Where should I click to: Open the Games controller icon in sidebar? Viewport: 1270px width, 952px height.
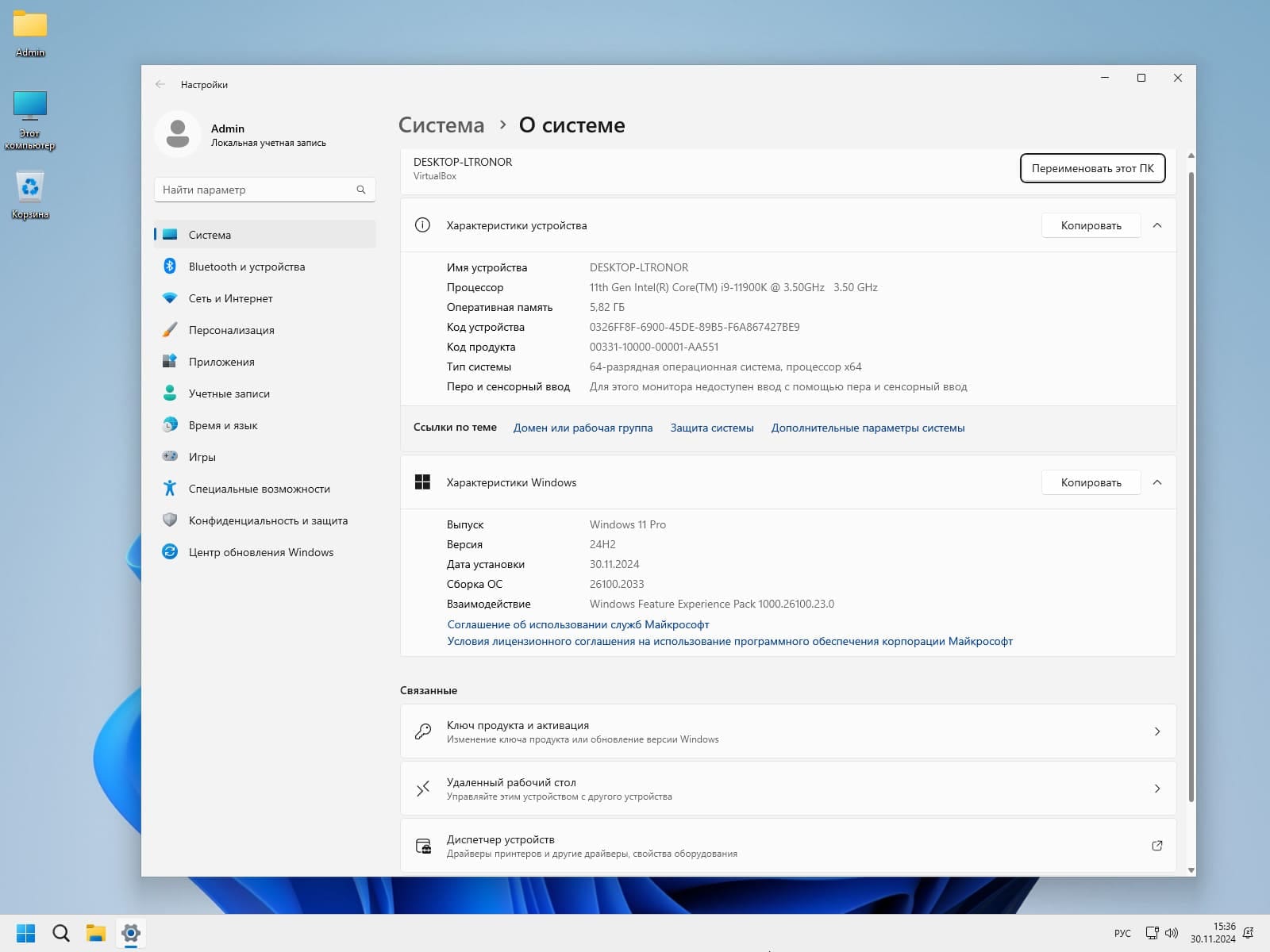170,457
